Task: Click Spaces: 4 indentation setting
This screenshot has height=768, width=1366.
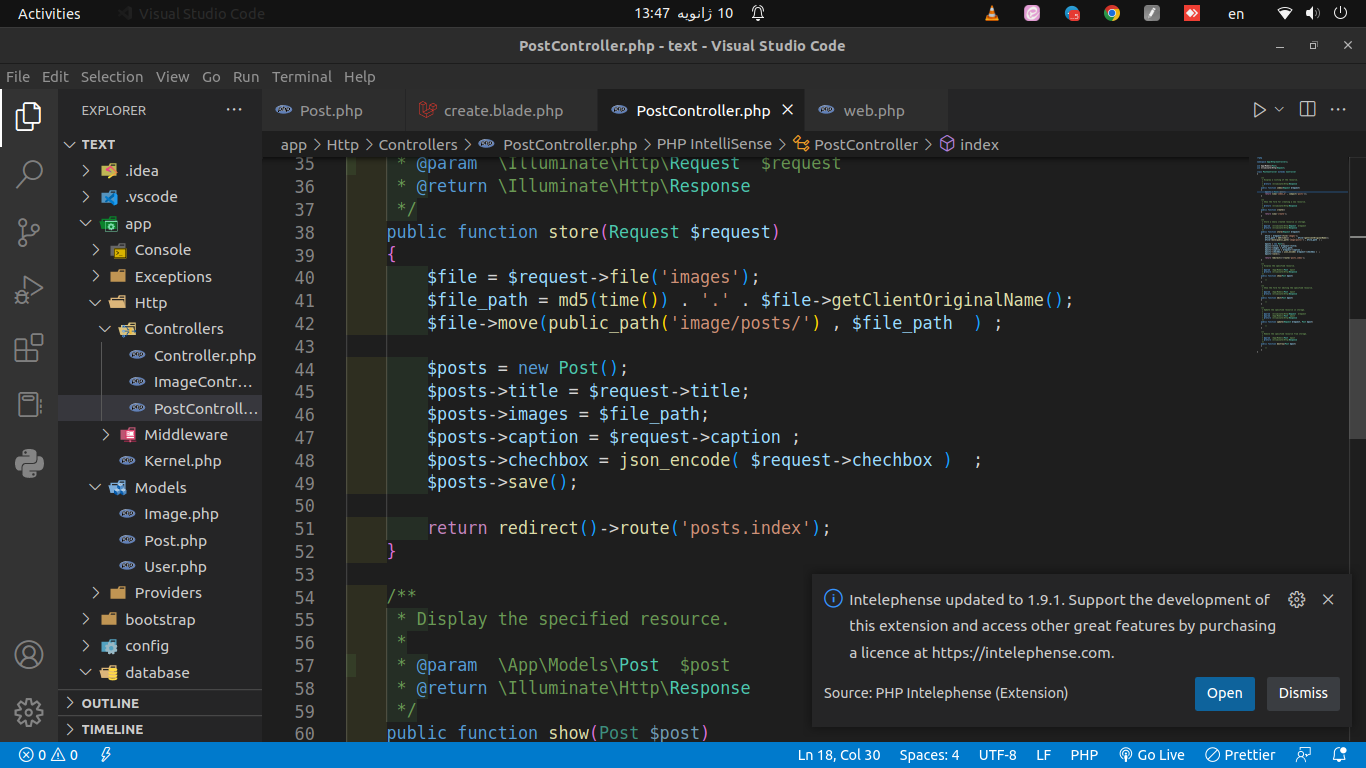Action: click(x=929, y=755)
